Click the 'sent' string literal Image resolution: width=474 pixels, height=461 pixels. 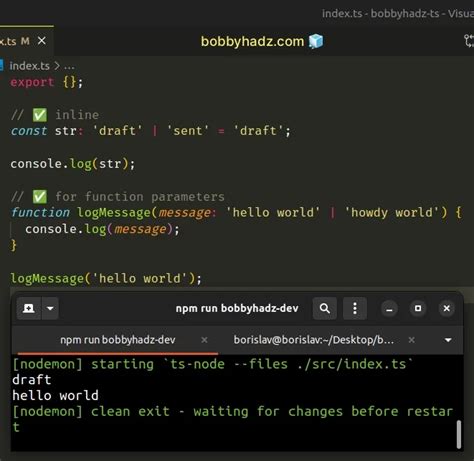[188, 131]
